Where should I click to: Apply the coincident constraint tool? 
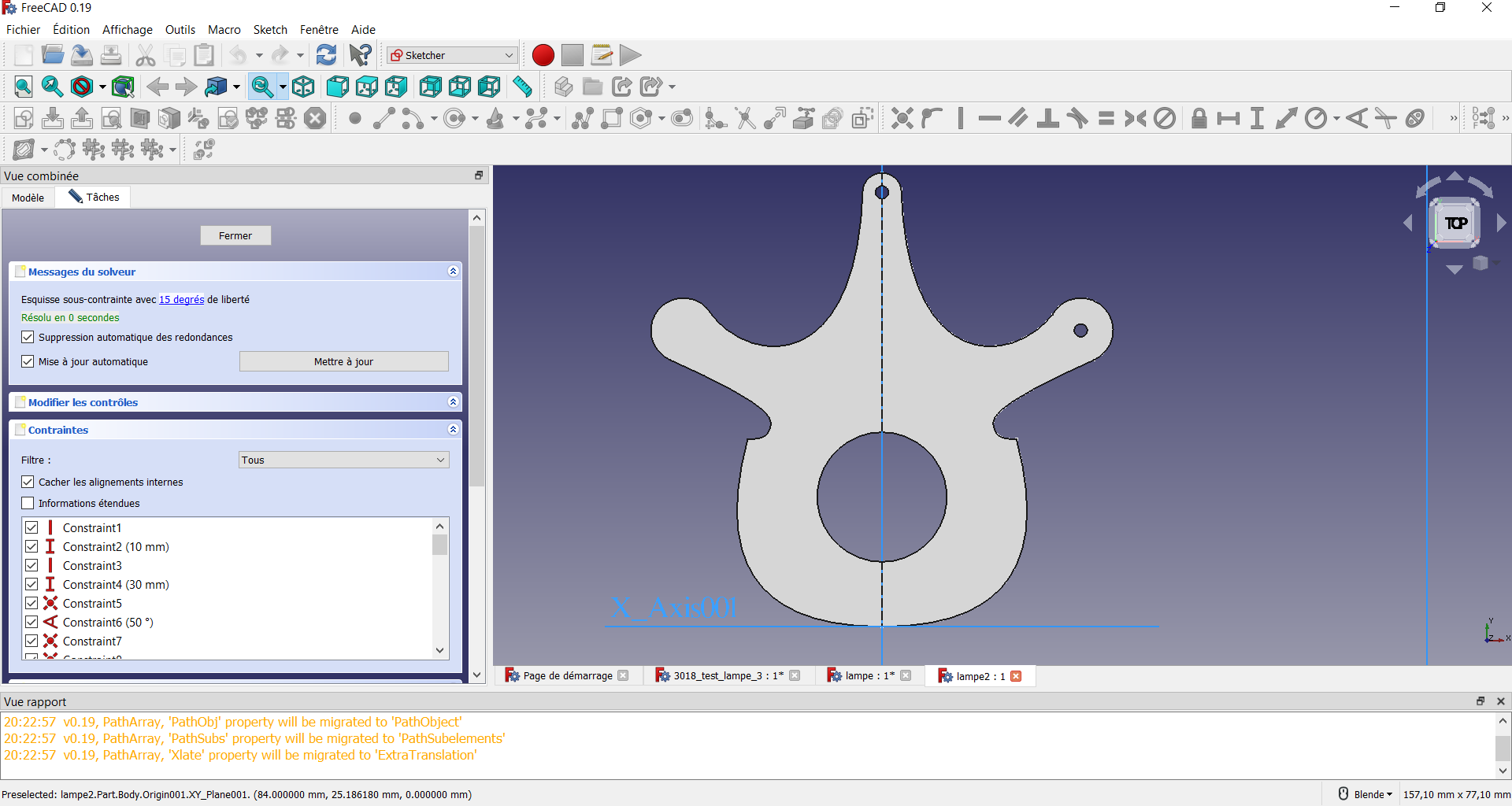click(902, 118)
